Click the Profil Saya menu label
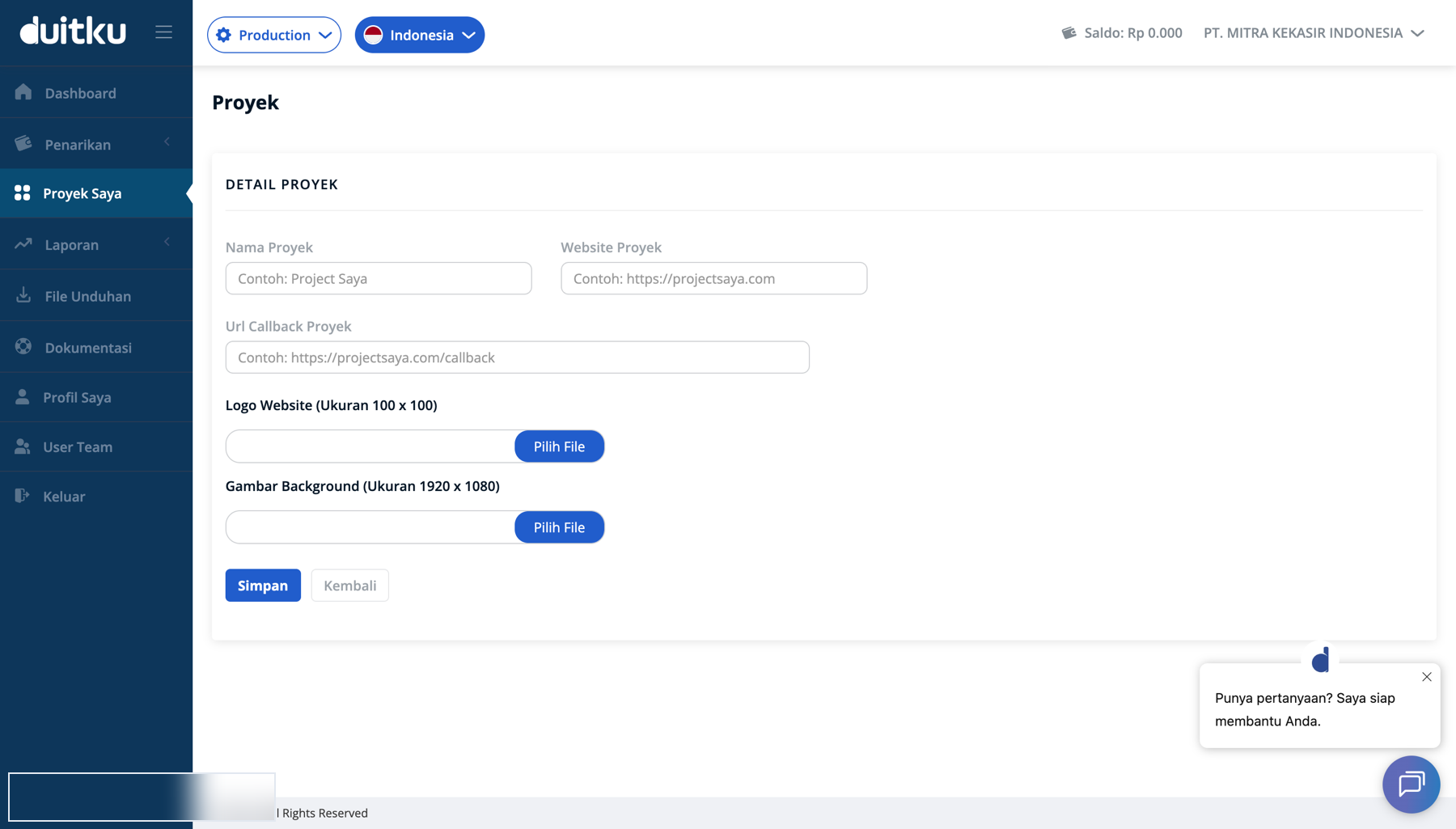The image size is (1456, 829). [x=77, y=397]
